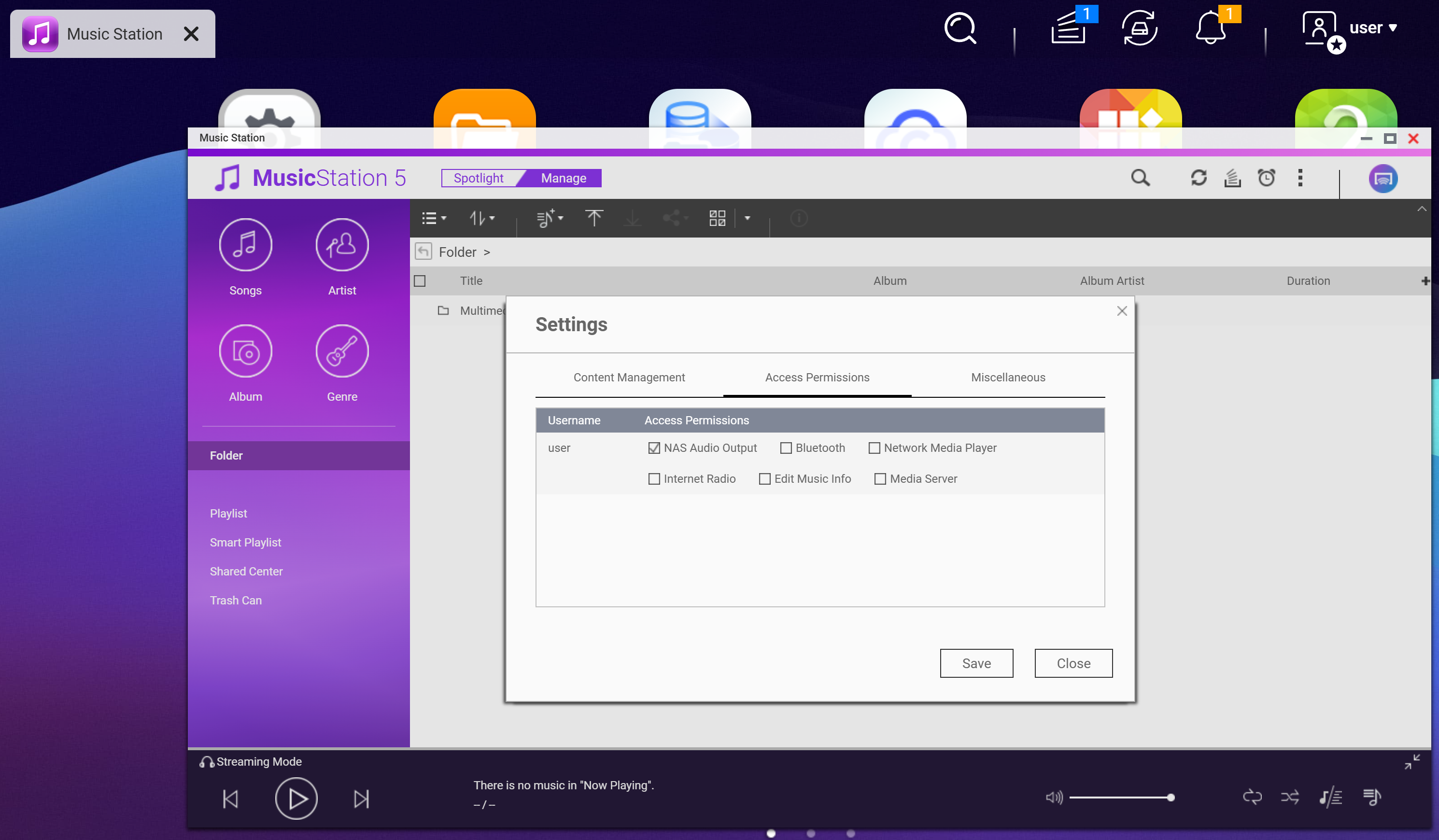The width and height of the screenshot is (1439, 840).
Task: Click the Save button
Action: (x=976, y=663)
